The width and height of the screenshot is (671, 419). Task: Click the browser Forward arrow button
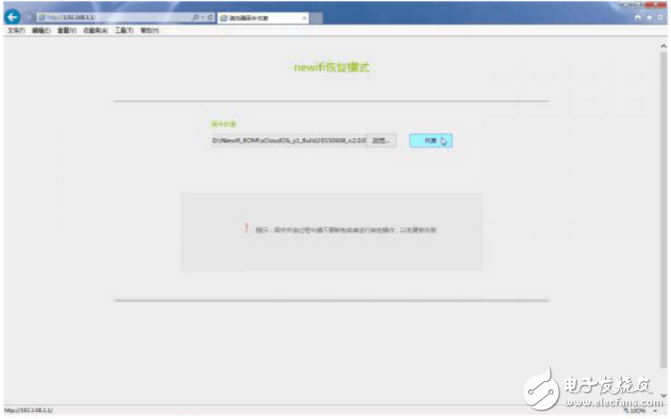[x=29, y=17]
